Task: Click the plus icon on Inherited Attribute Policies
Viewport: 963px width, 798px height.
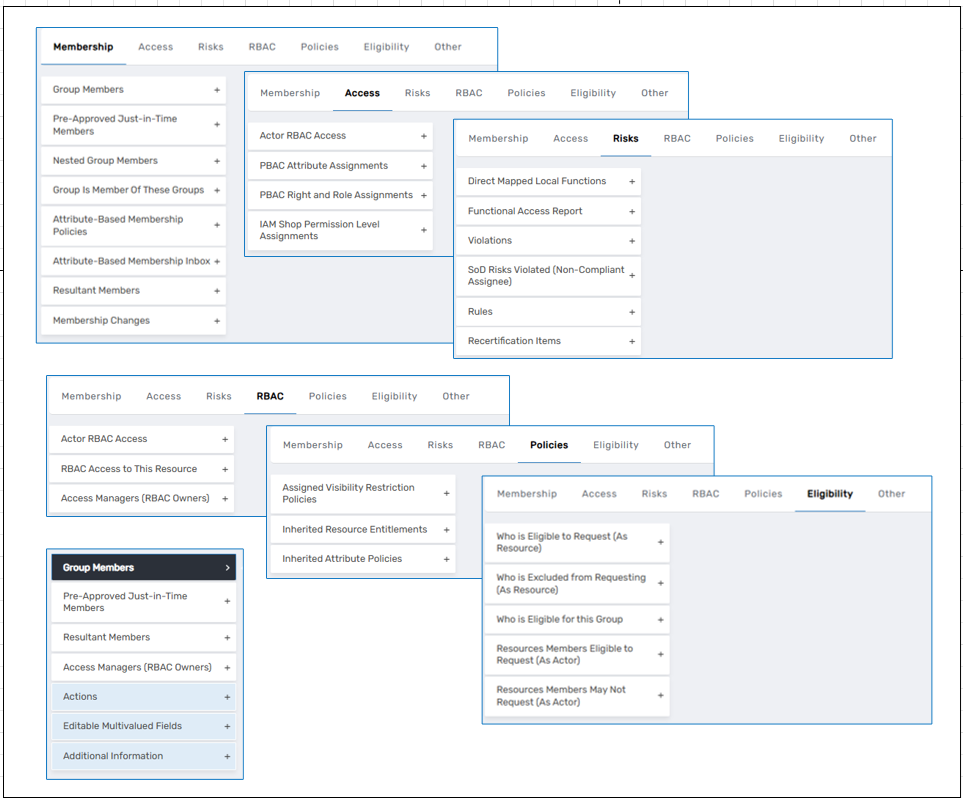Action: point(446,559)
